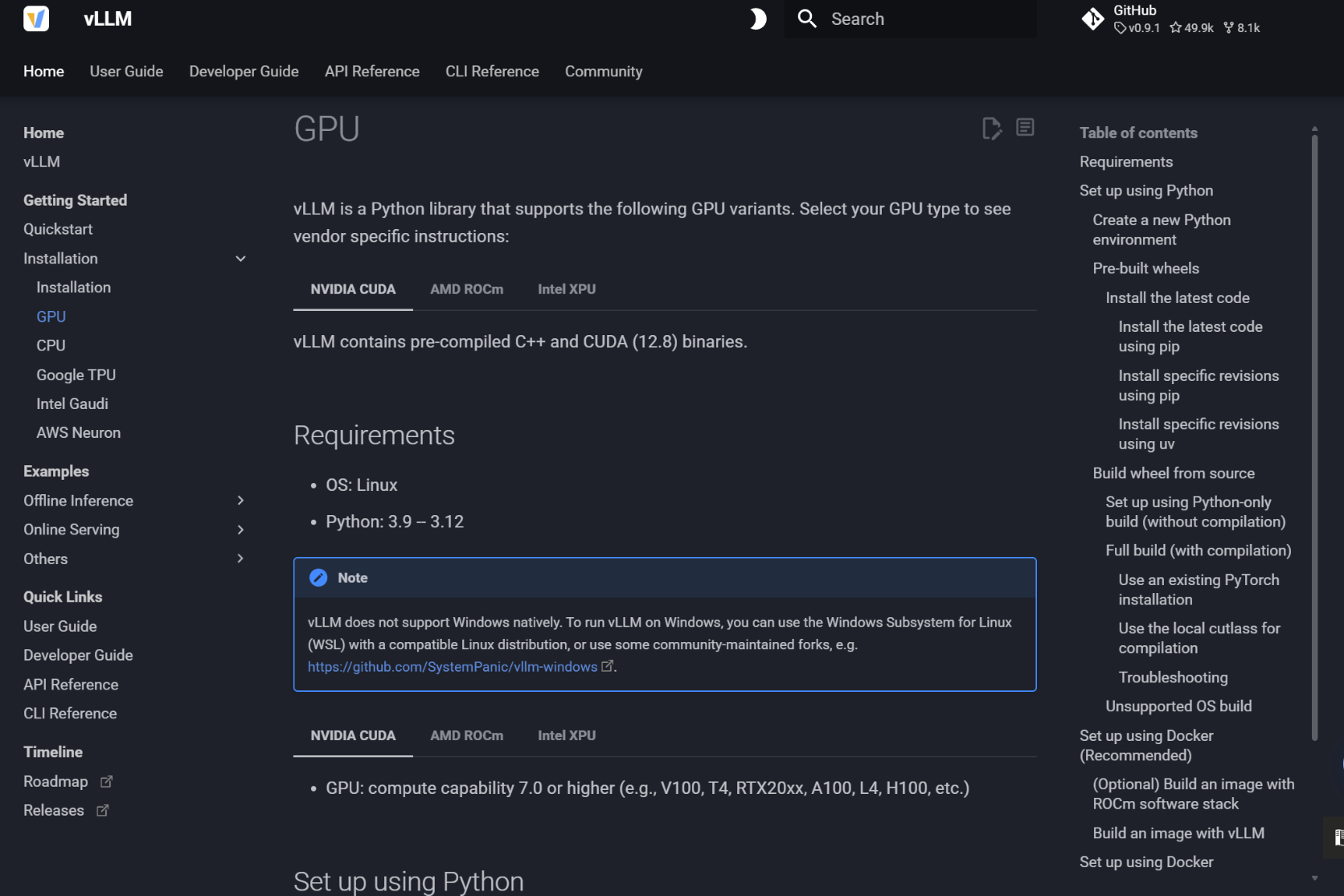Click into the Search input field
Image resolution: width=1344 pixels, height=896 pixels.
pos(924,19)
